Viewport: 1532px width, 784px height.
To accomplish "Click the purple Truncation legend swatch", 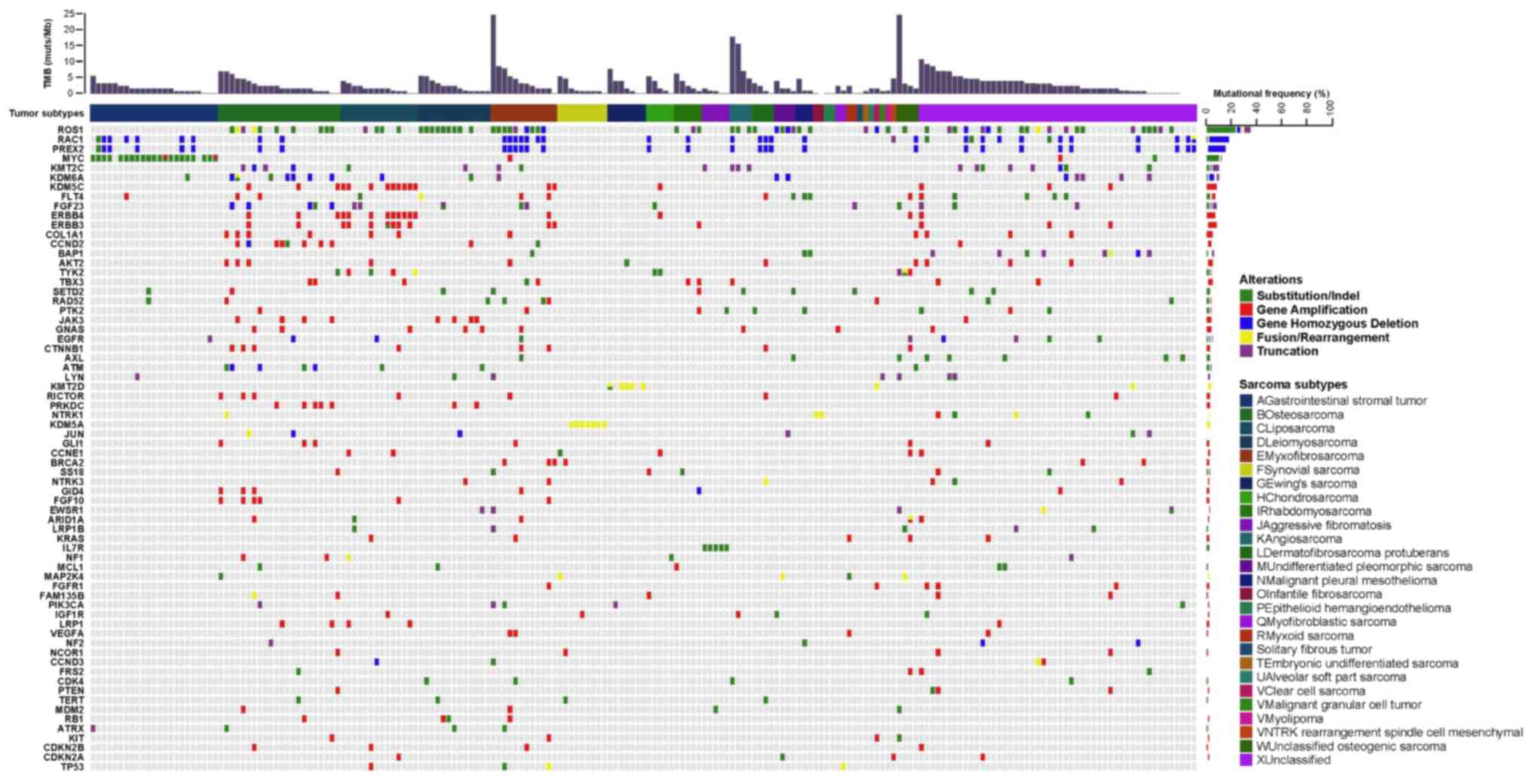I will coord(1246,351).
